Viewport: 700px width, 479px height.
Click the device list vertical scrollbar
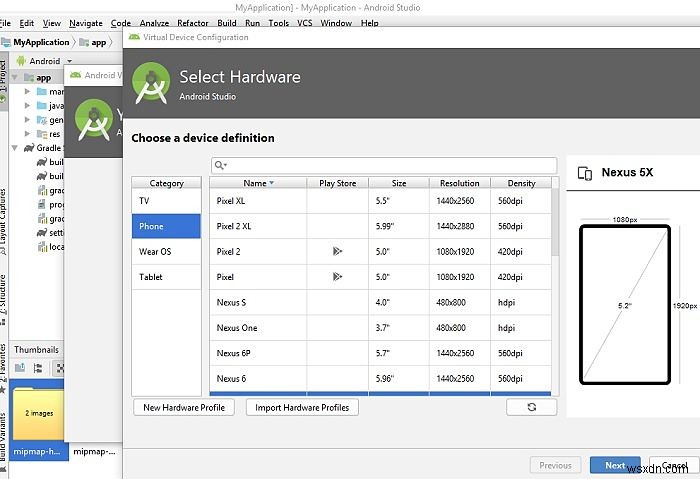coord(555,222)
